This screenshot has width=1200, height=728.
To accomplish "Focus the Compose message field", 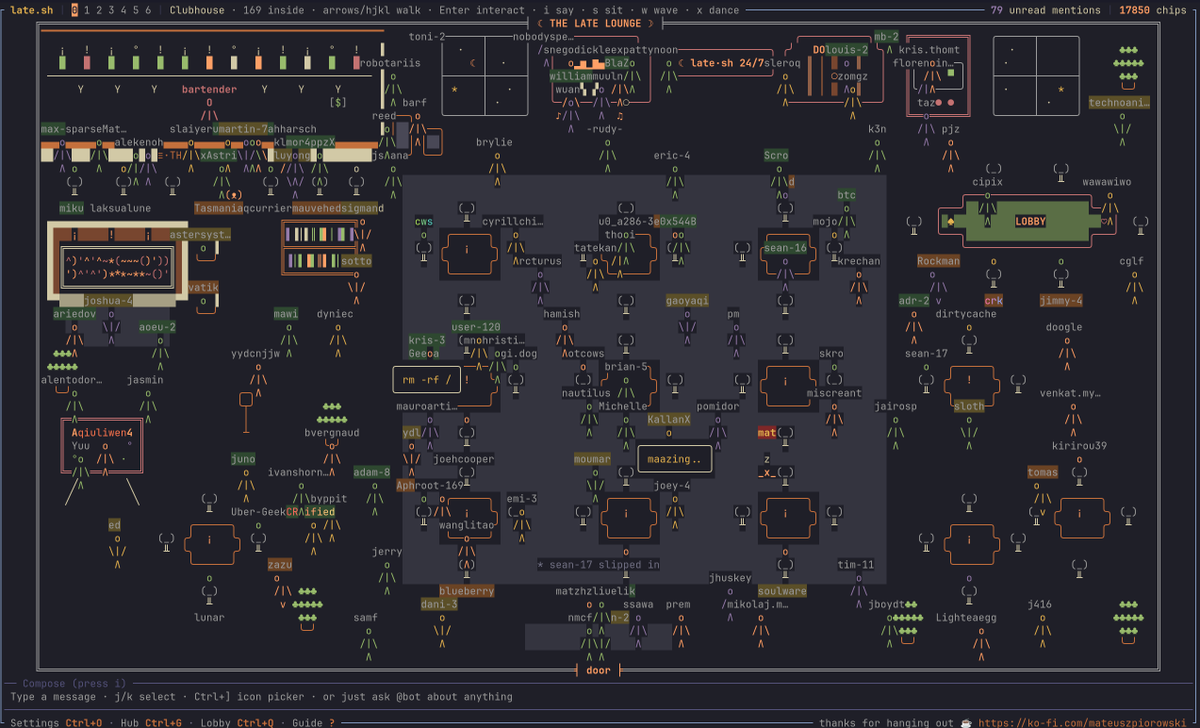I will (x=600, y=697).
